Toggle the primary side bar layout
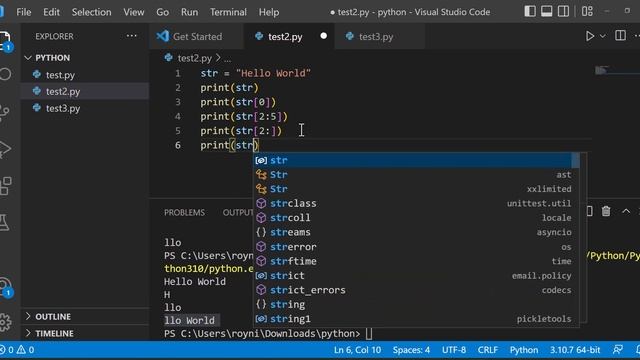 pyautogui.click(x=530, y=11)
